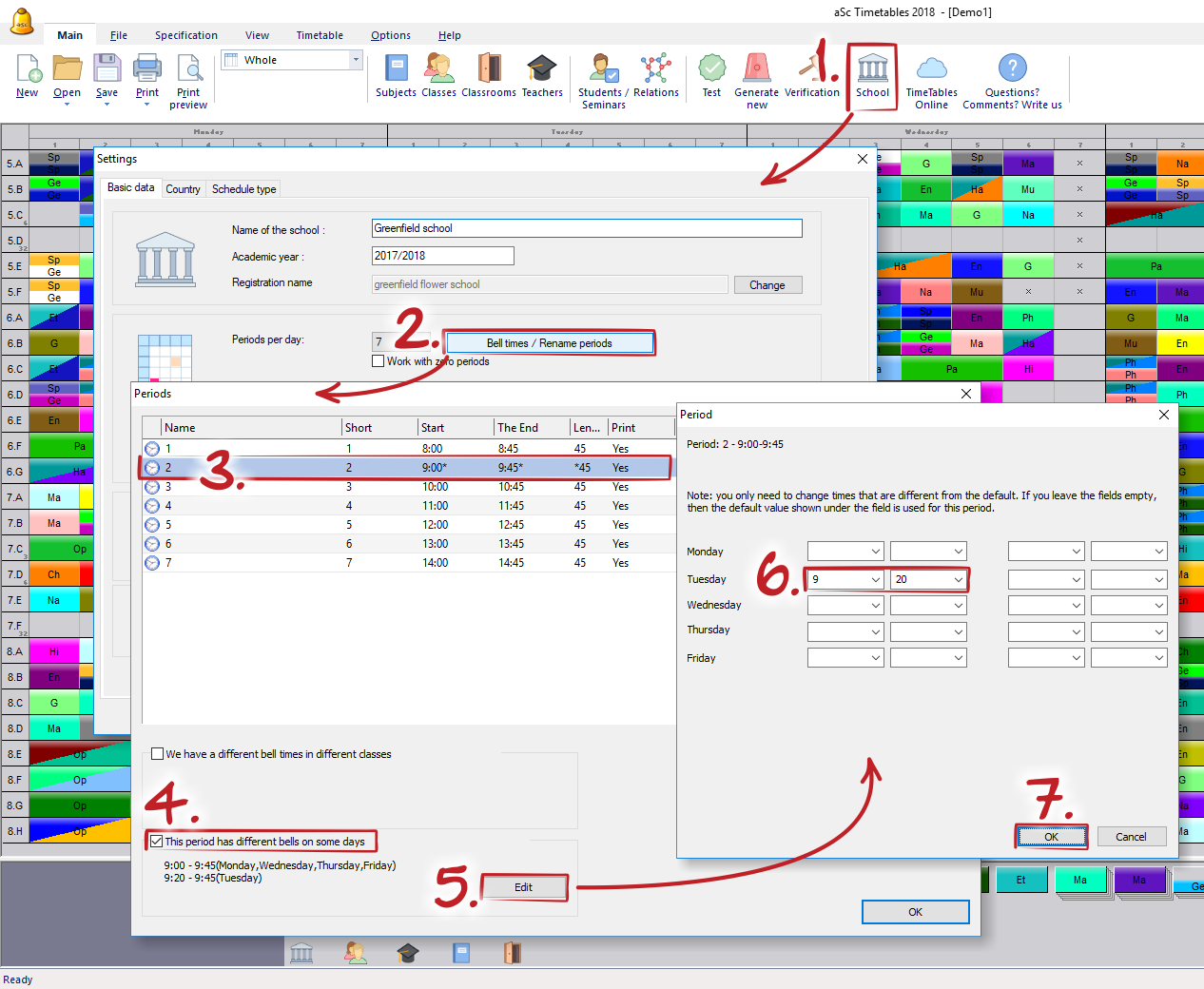Switch to the Schedule type tab
Screen dimensions: 1204x989
(243, 189)
